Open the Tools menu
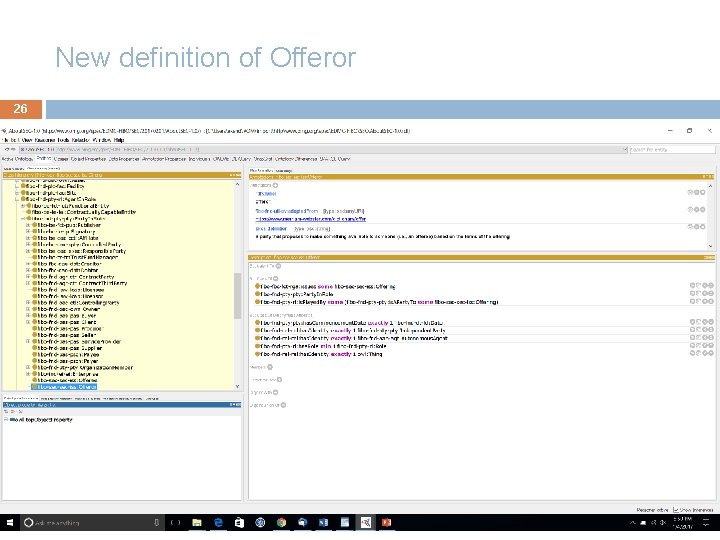Screen dimensions: 720x540 coord(63,140)
